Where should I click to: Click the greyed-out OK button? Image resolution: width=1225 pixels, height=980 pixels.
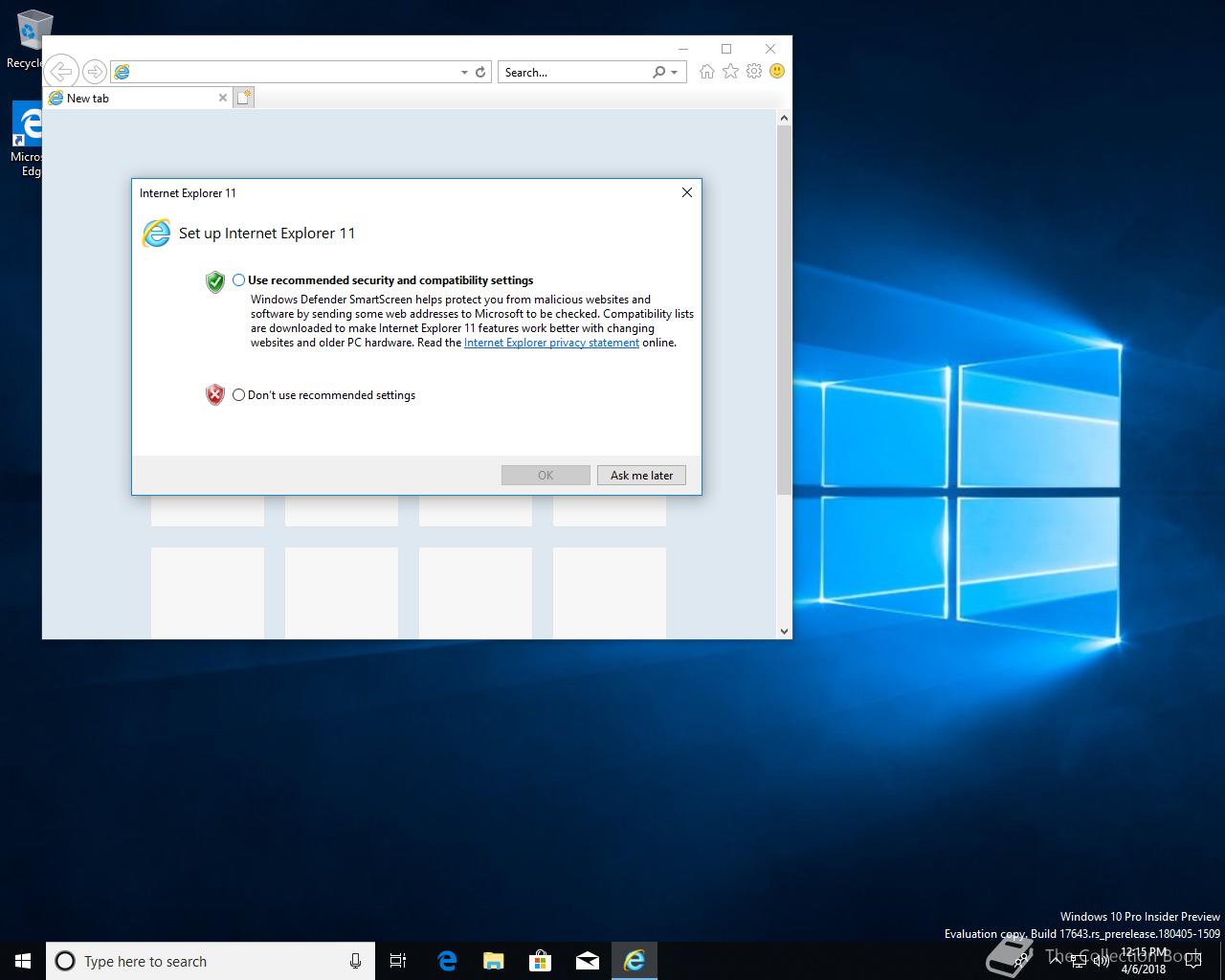(546, 475)
